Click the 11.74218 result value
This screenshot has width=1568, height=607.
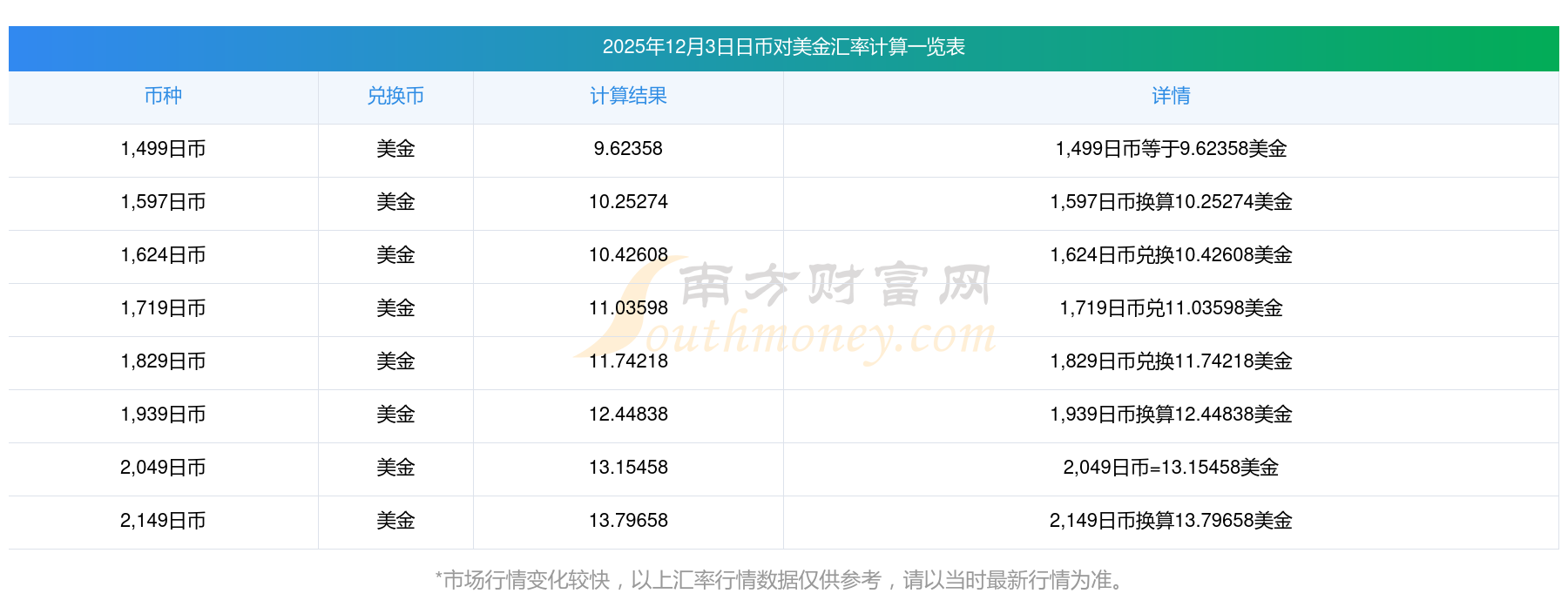coord(628,361)
